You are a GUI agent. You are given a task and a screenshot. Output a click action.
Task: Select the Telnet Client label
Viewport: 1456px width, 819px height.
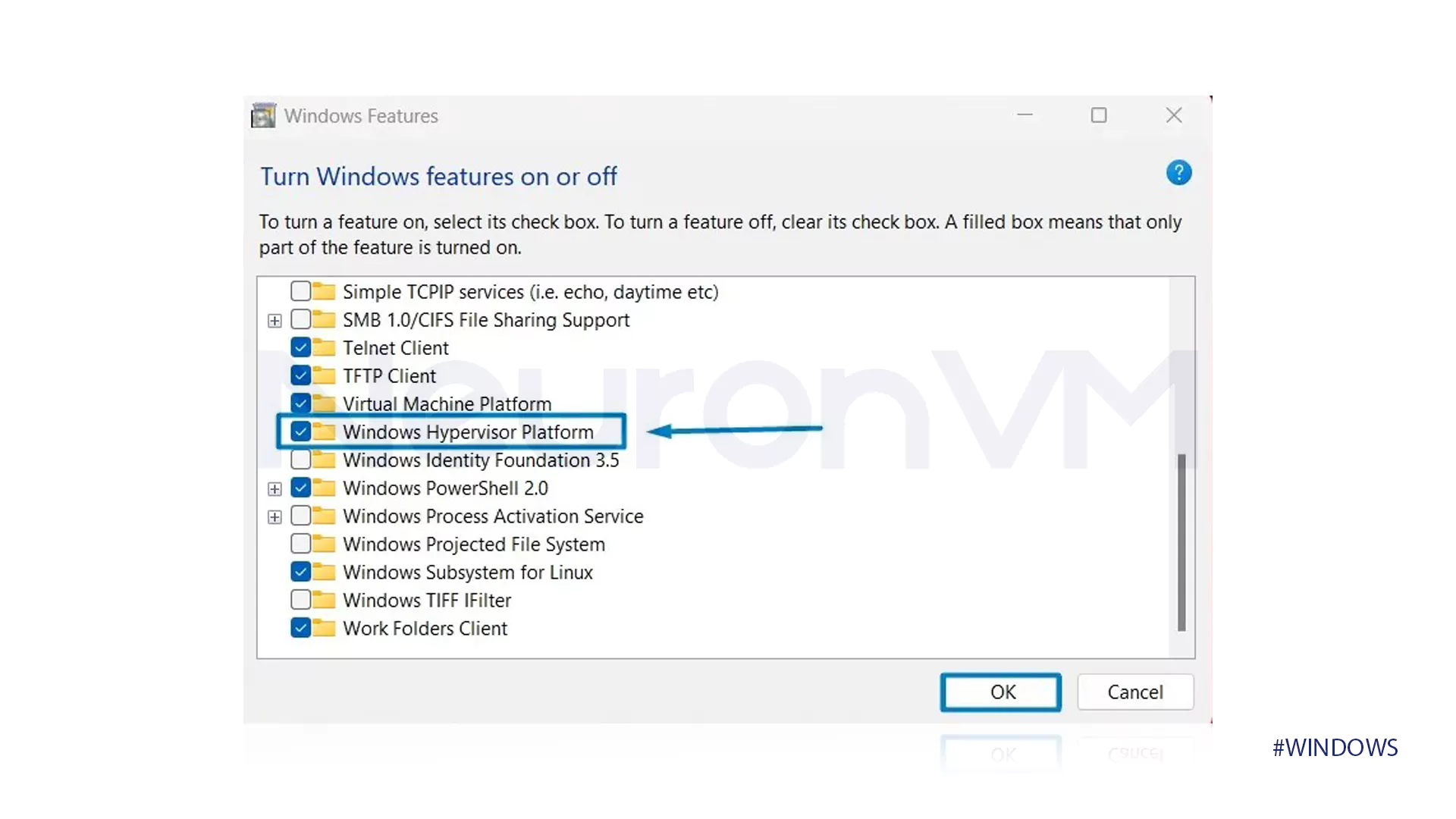pyautogui.click(x=396, y=348)
